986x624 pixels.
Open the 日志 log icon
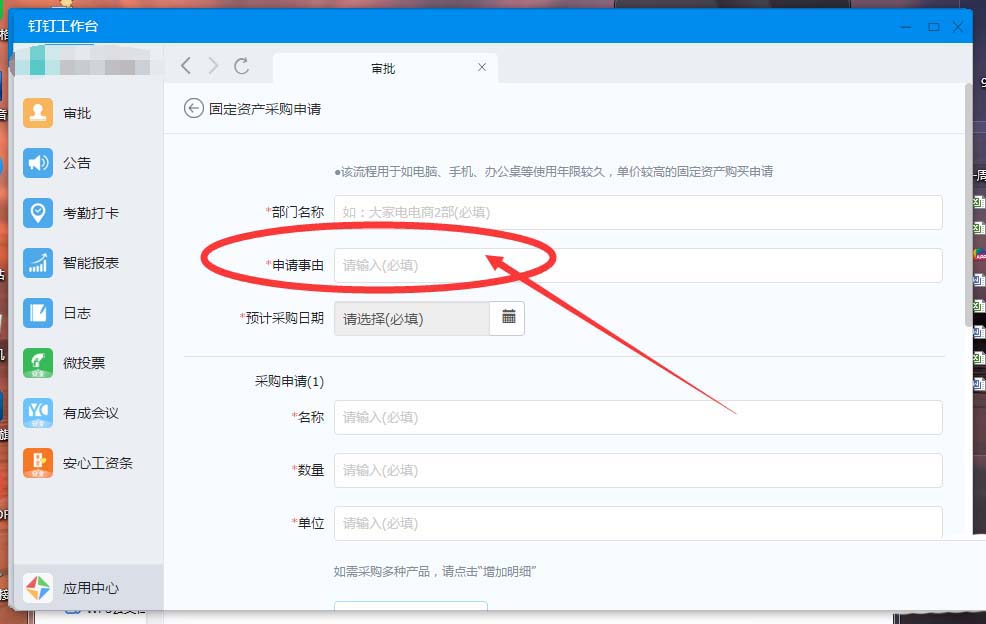click(38, 313)
